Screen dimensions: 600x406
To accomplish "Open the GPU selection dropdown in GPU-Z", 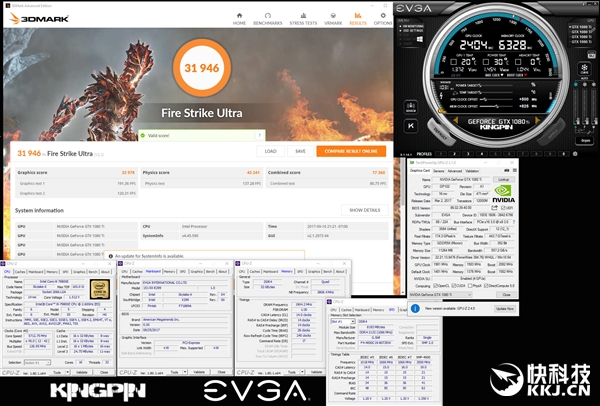I will 440,295.
